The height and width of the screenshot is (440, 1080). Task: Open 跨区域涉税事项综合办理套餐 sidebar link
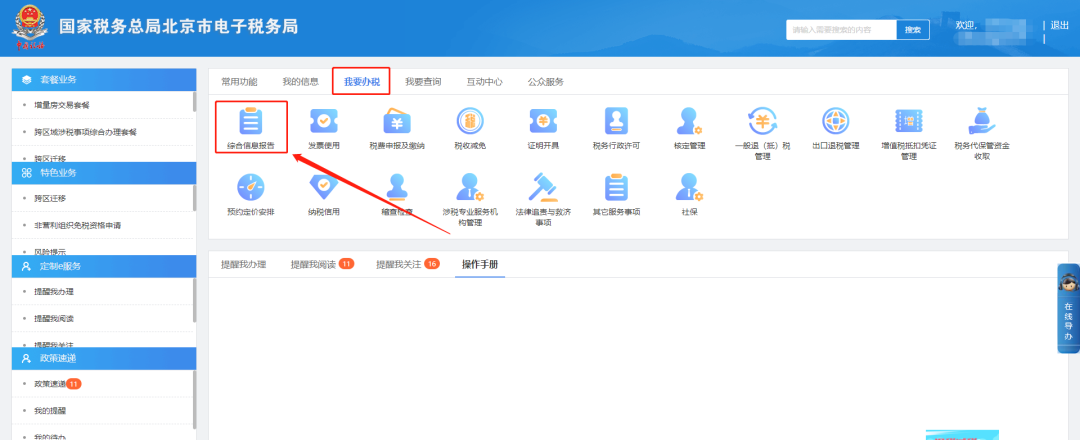tap(85, 132)
